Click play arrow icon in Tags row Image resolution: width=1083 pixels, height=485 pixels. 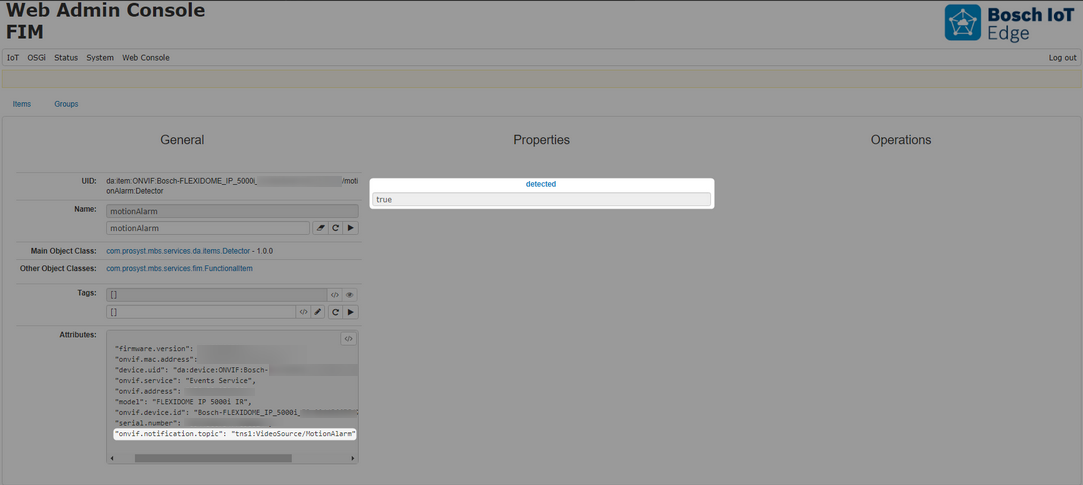click(351, 312)
